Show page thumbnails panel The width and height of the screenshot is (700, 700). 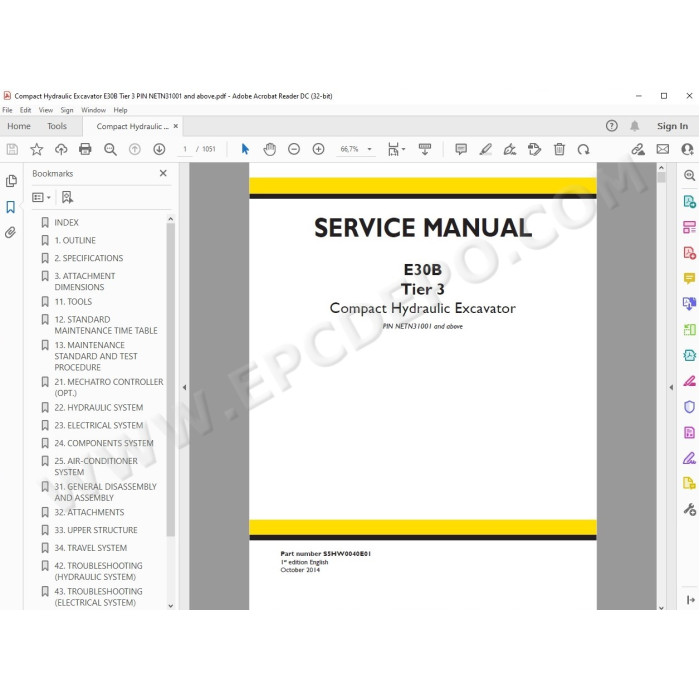[x=12, y=181]
